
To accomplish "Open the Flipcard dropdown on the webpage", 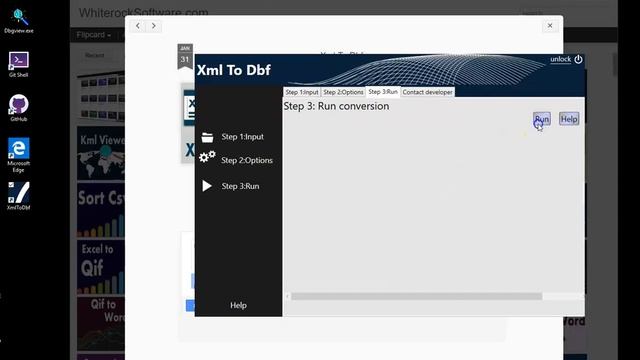I will pos(93,35).
